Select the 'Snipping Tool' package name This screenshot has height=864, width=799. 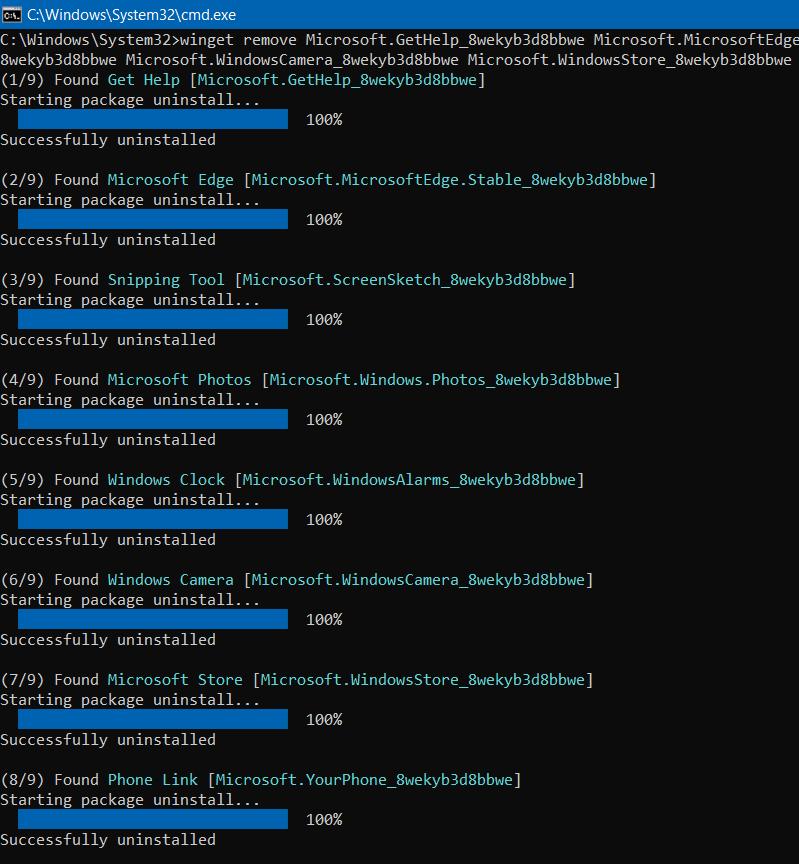(x=166, y=280)
